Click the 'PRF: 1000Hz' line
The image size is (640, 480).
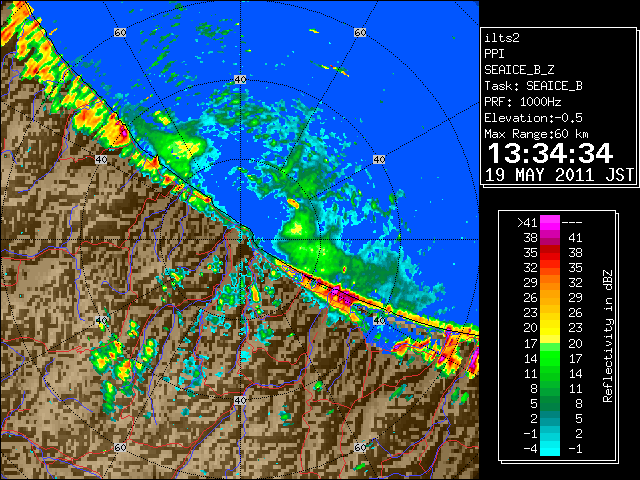pos(523,102)
